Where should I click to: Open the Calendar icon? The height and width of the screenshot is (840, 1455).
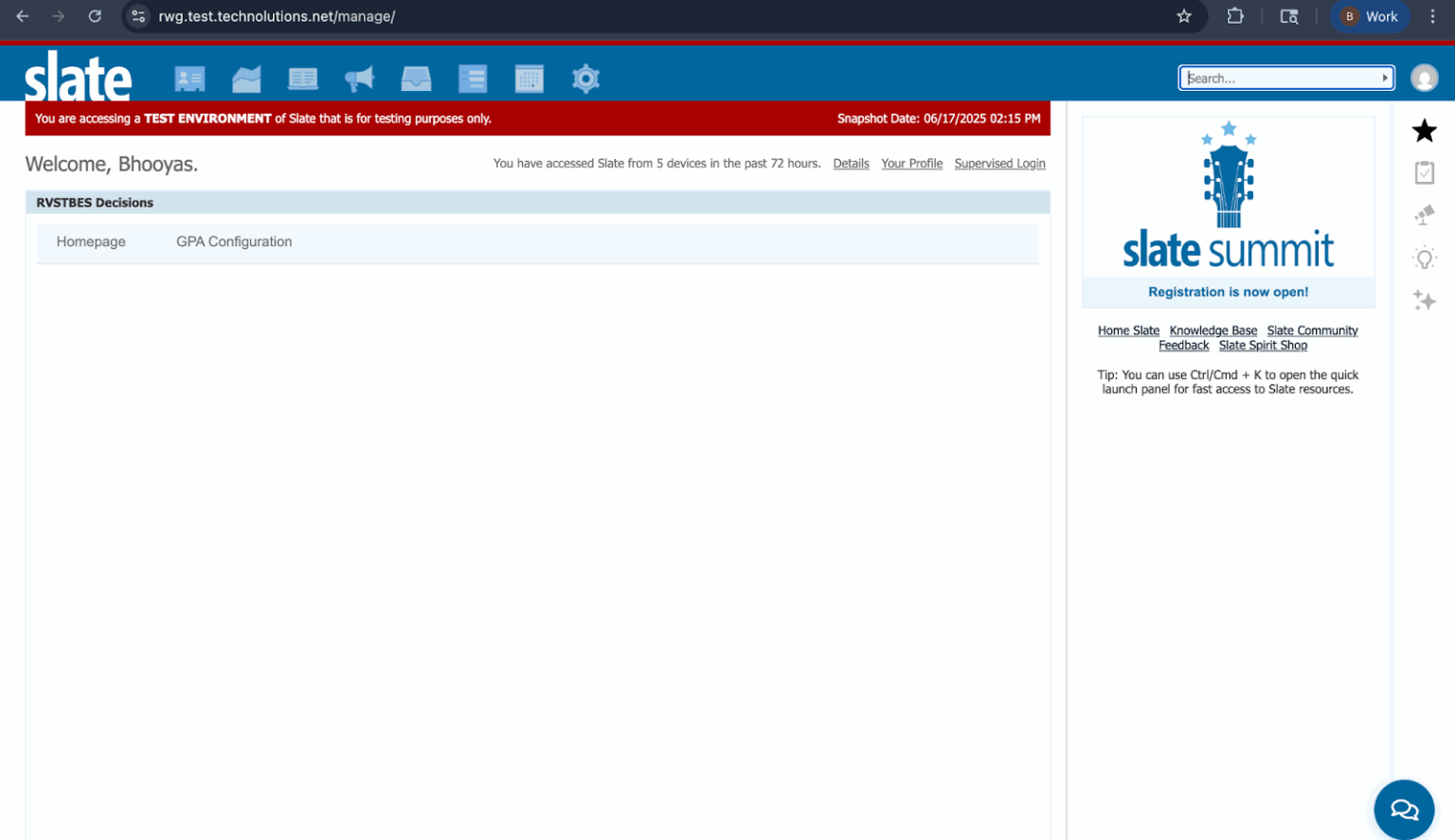click(x=530, y=78)
